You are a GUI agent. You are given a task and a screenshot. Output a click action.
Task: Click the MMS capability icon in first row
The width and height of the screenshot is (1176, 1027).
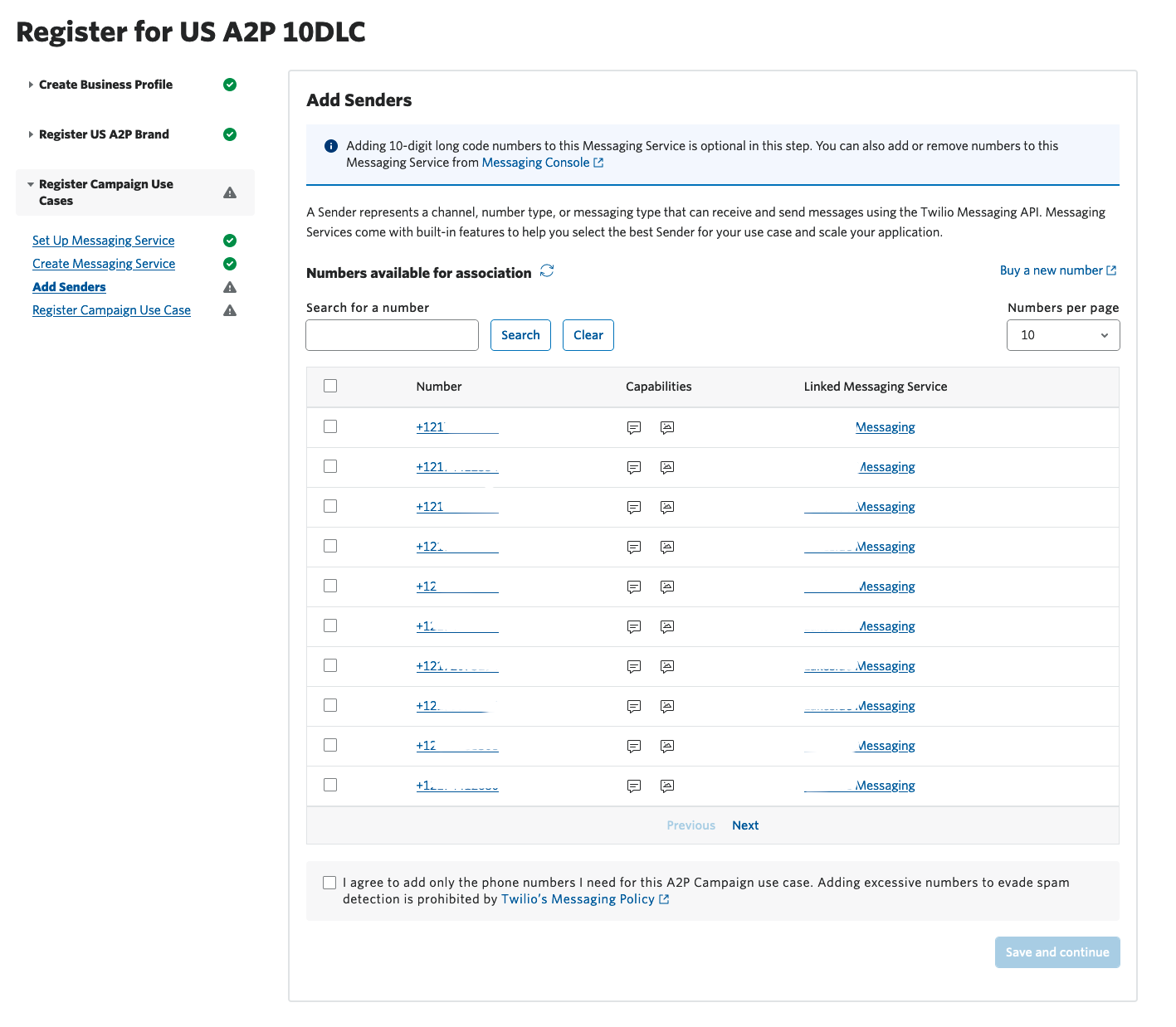pyautogui.click(x=667, y=428)
